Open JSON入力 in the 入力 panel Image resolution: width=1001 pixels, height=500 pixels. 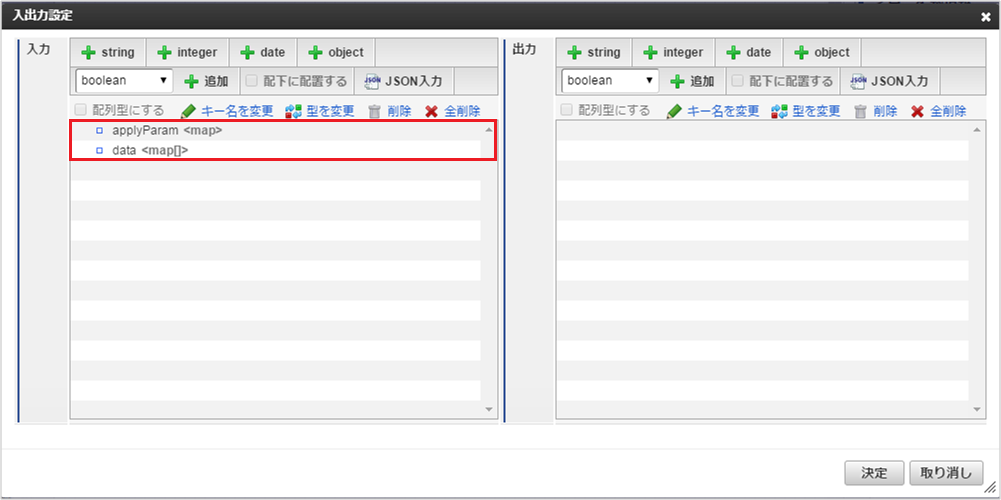[403, 81]
